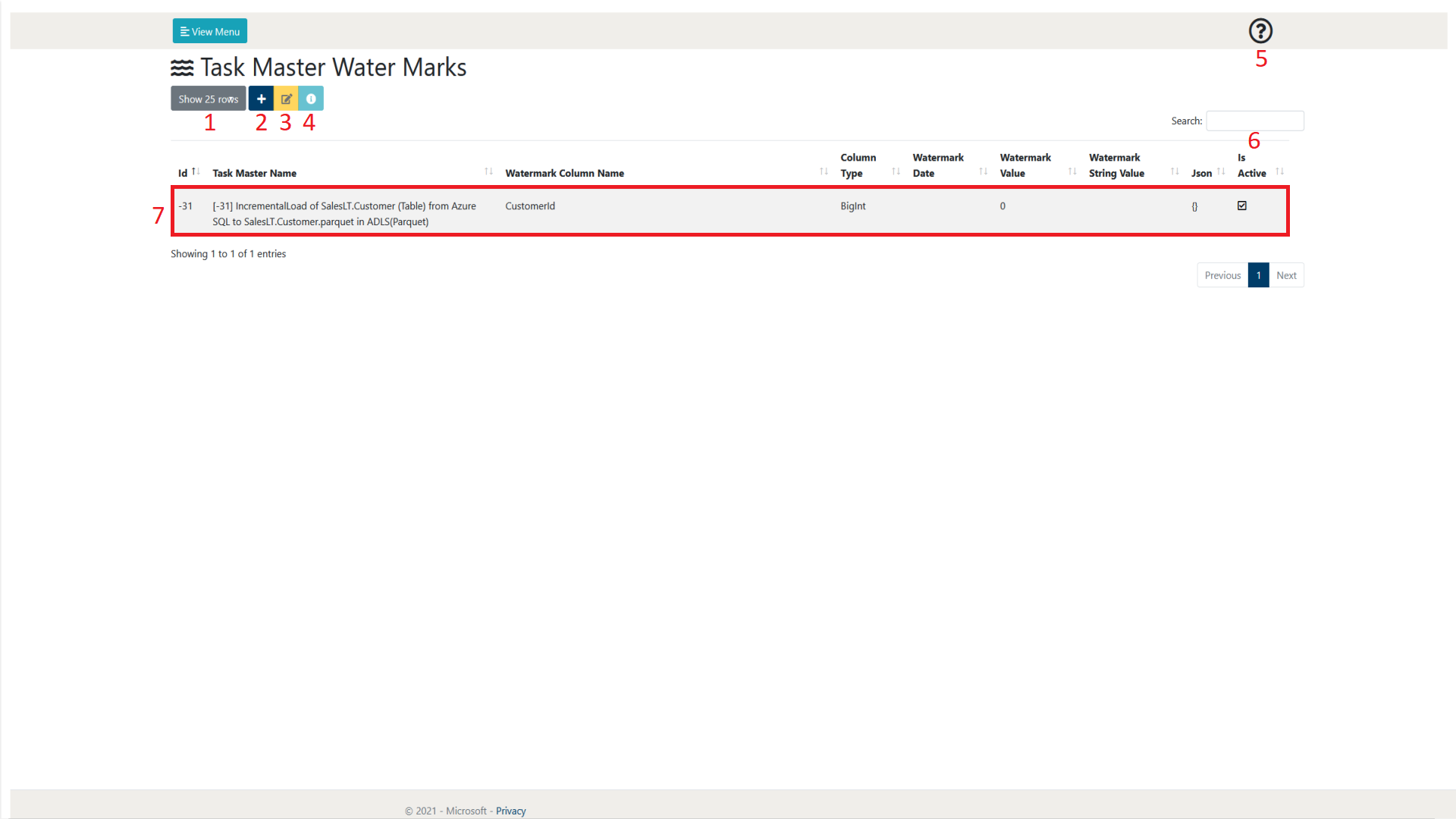
Task: Click the yellow edit pencil icon
Action: 286,99
